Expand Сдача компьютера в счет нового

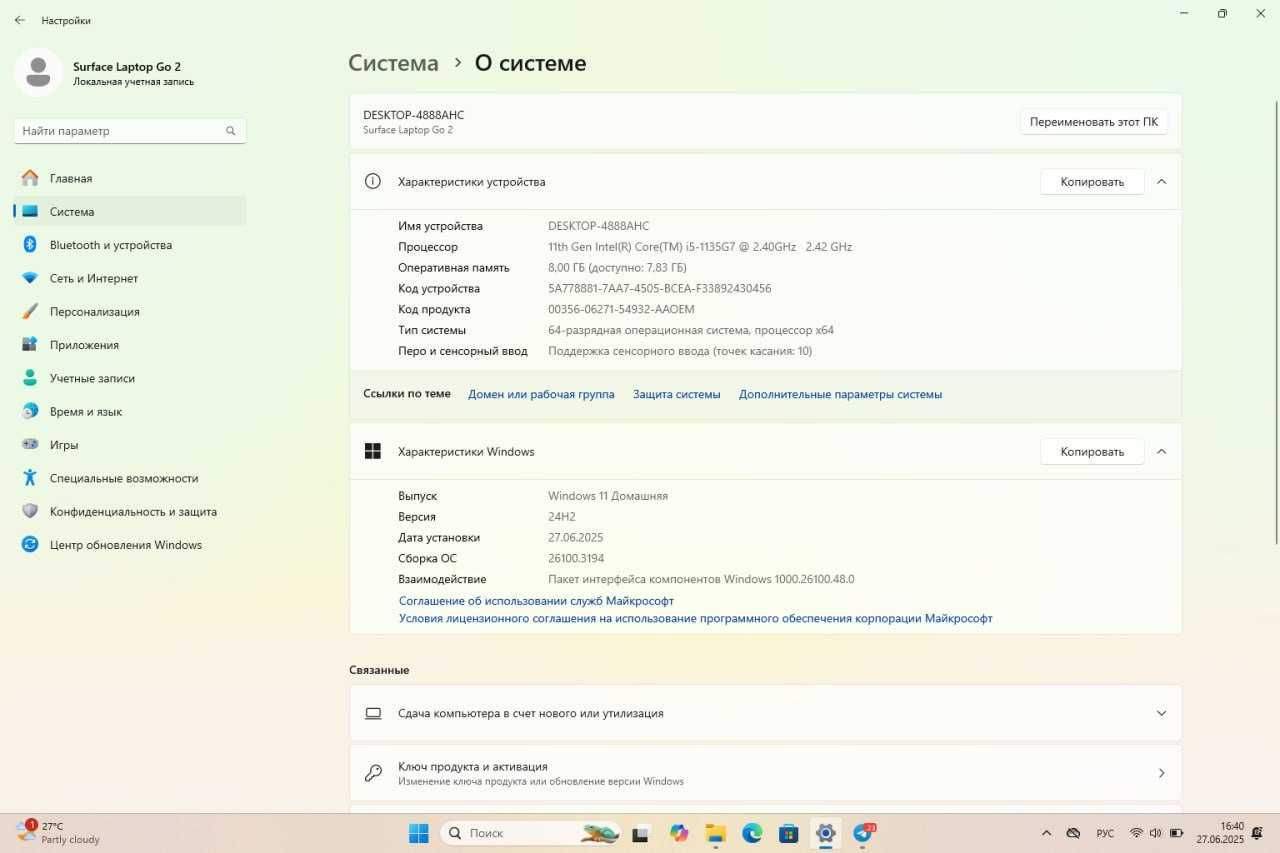coord(765,713)
